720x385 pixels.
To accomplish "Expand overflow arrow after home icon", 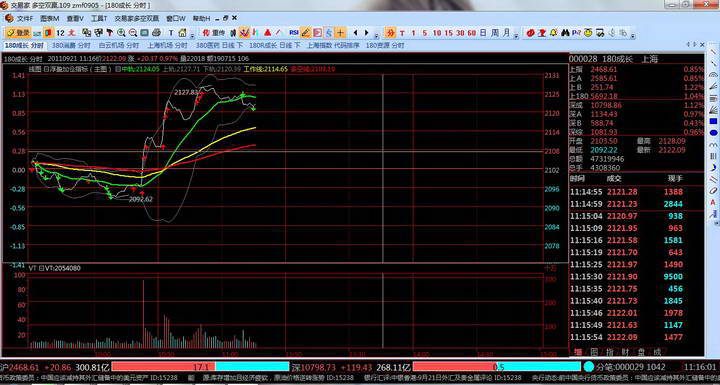I will tap(192, 36).
